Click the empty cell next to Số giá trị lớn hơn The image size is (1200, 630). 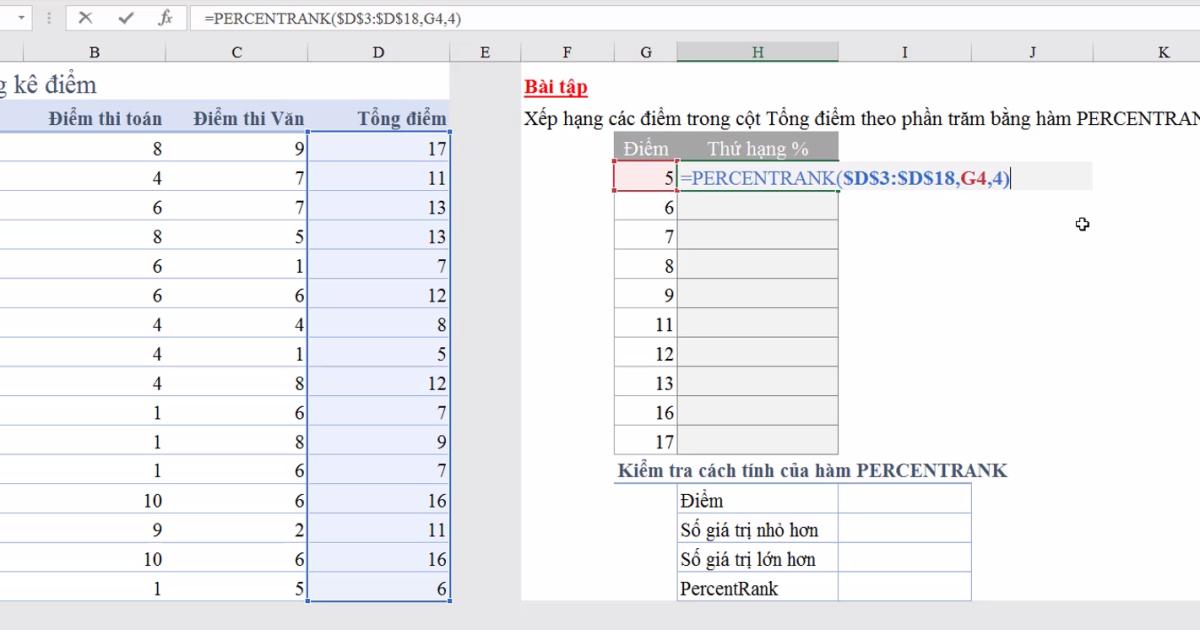click(905, 559)
